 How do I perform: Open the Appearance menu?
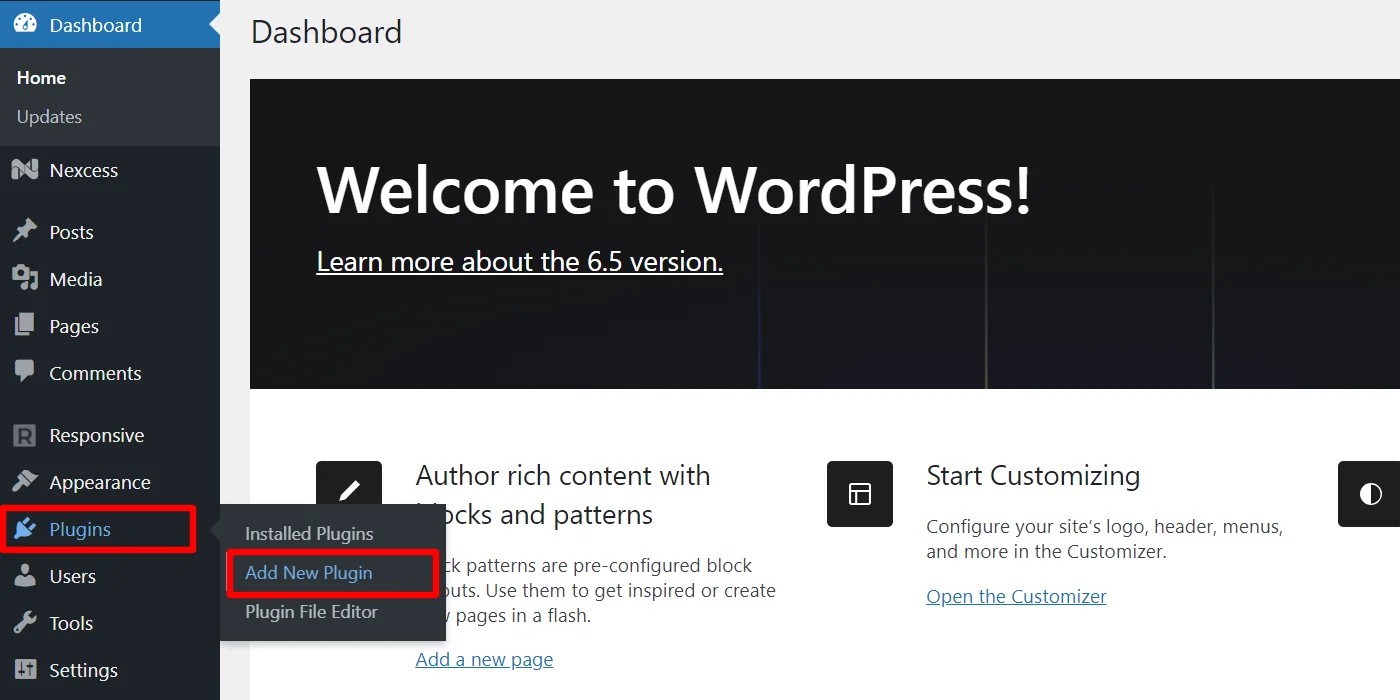click(x=100, y=483)
